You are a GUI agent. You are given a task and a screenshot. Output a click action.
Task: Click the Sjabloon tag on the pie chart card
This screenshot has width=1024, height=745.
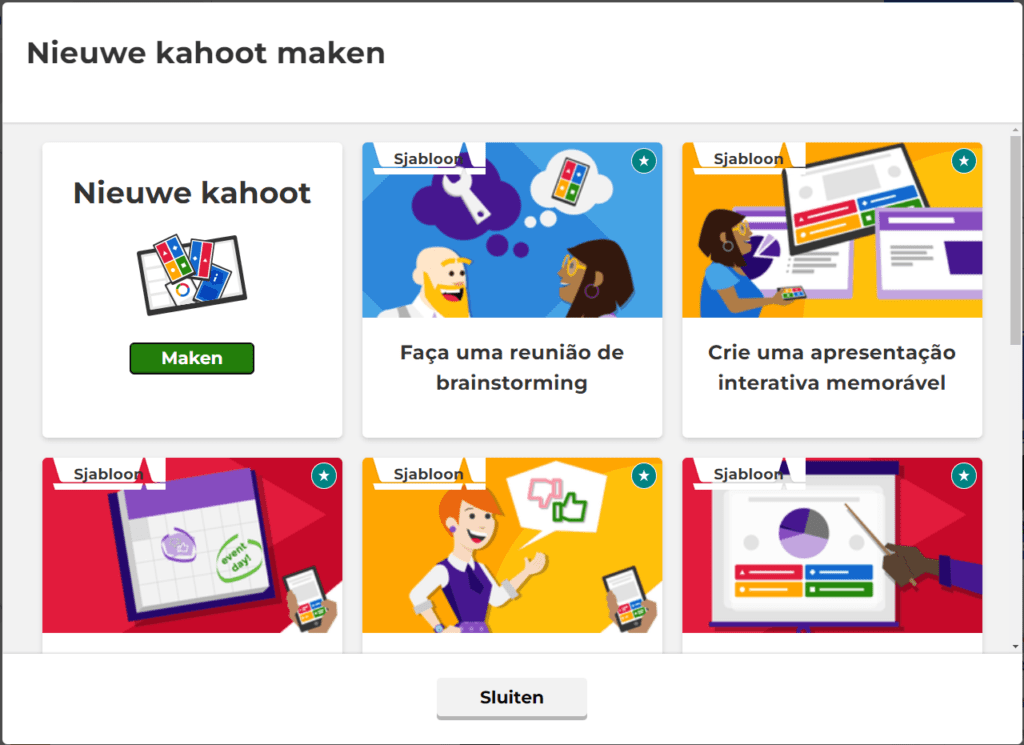click(x=748, y=474)
